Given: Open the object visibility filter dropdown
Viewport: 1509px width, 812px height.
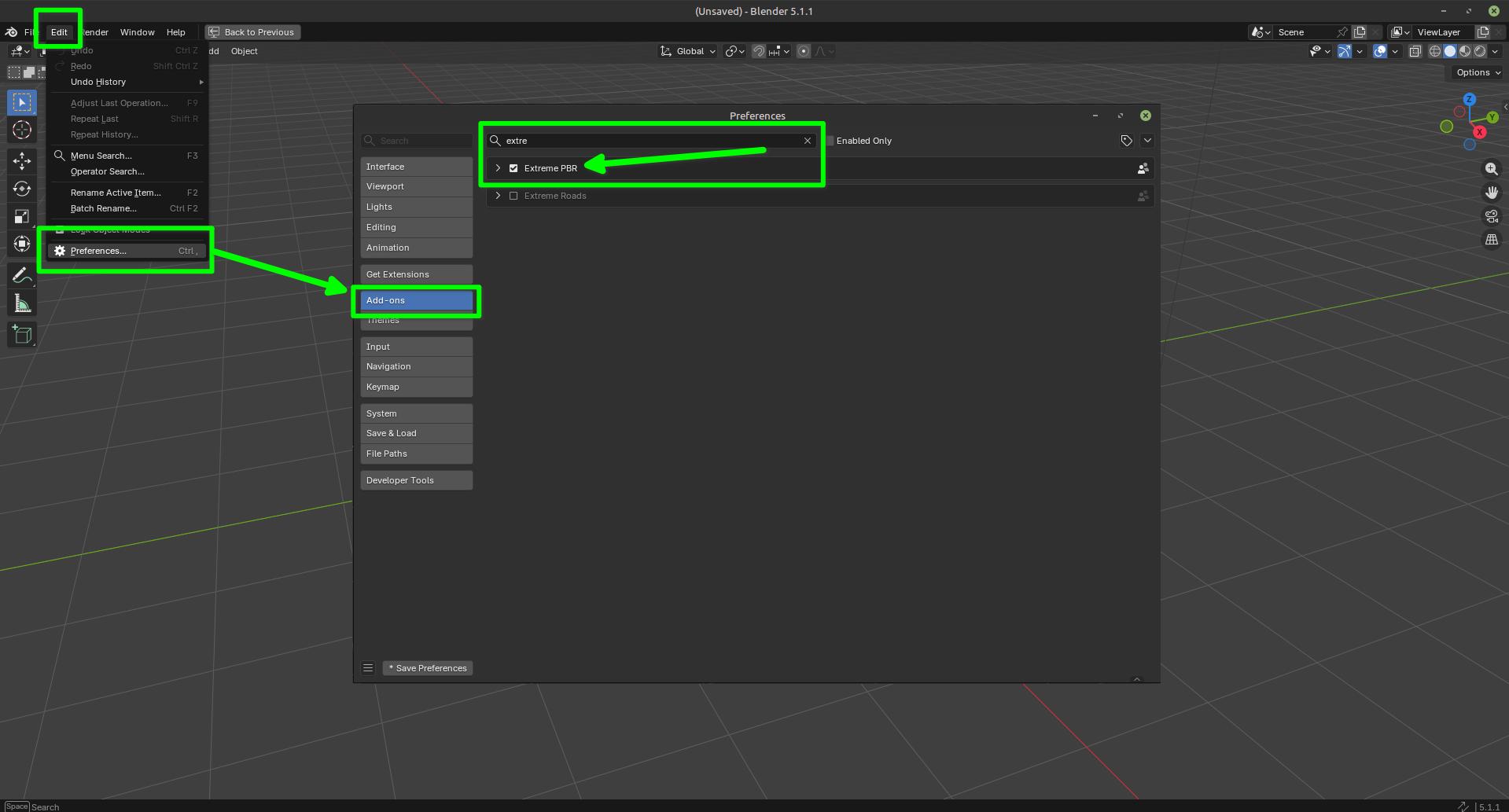Looking at the screenshot, I should coord(1319,51).
